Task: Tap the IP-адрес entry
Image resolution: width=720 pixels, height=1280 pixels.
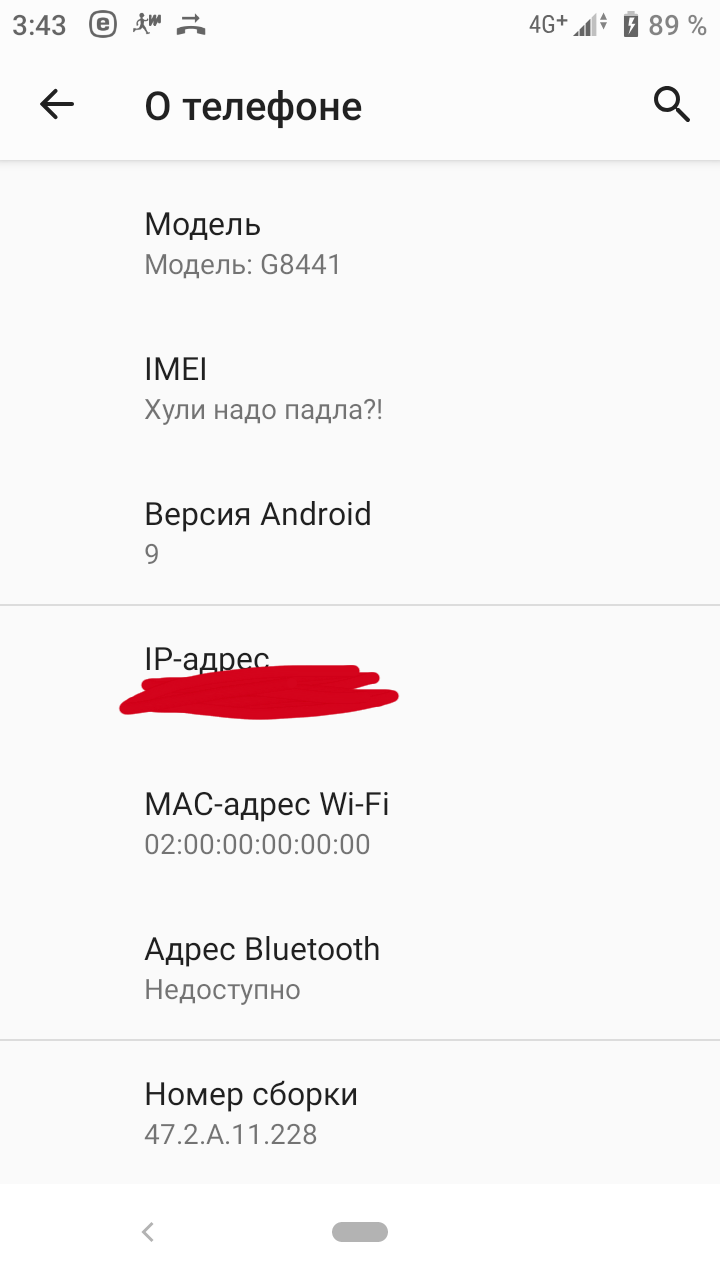Action: 360,678
